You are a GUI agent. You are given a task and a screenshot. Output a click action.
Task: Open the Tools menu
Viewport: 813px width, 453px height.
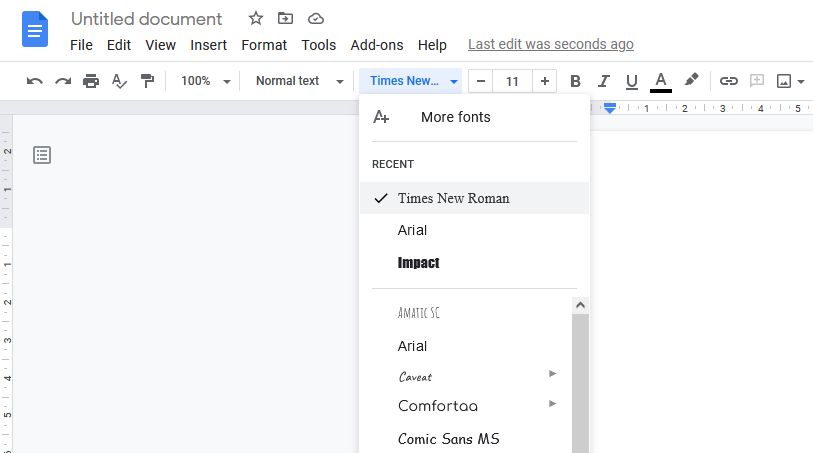319,45
